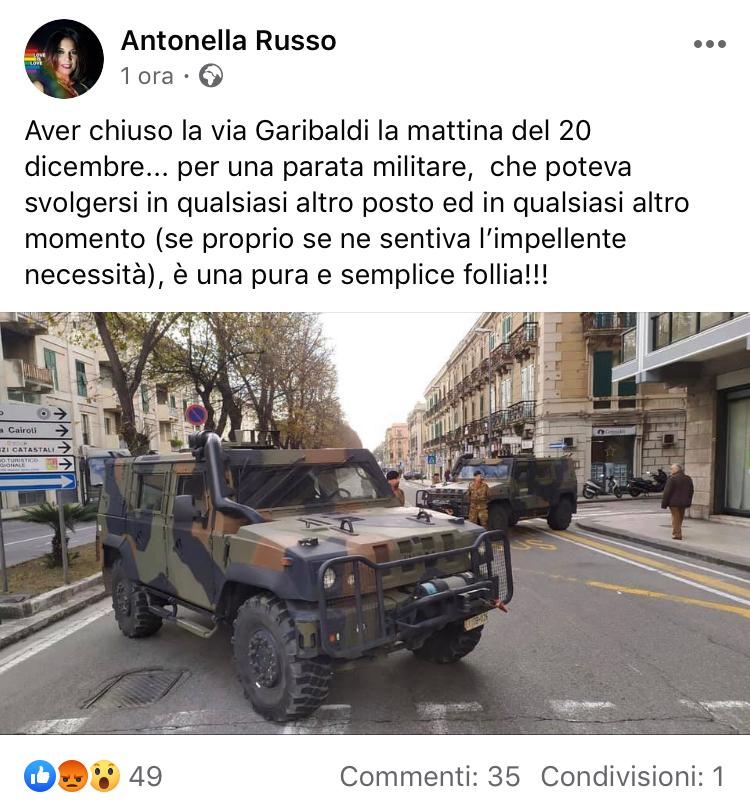The height and width of the screenshot is (808, 750).
Task: Click the angry face reaction icon
Action: pos(72,776)
